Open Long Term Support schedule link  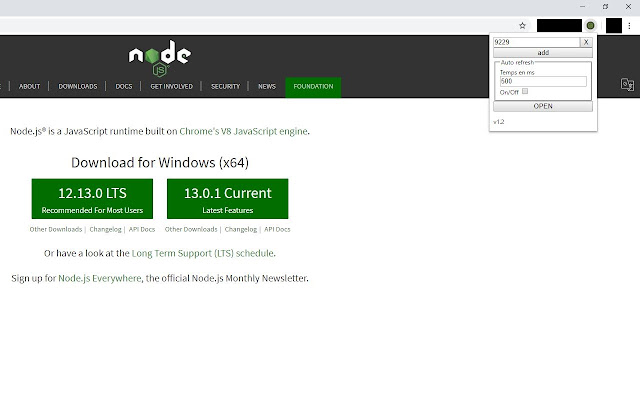click(202, 253)
